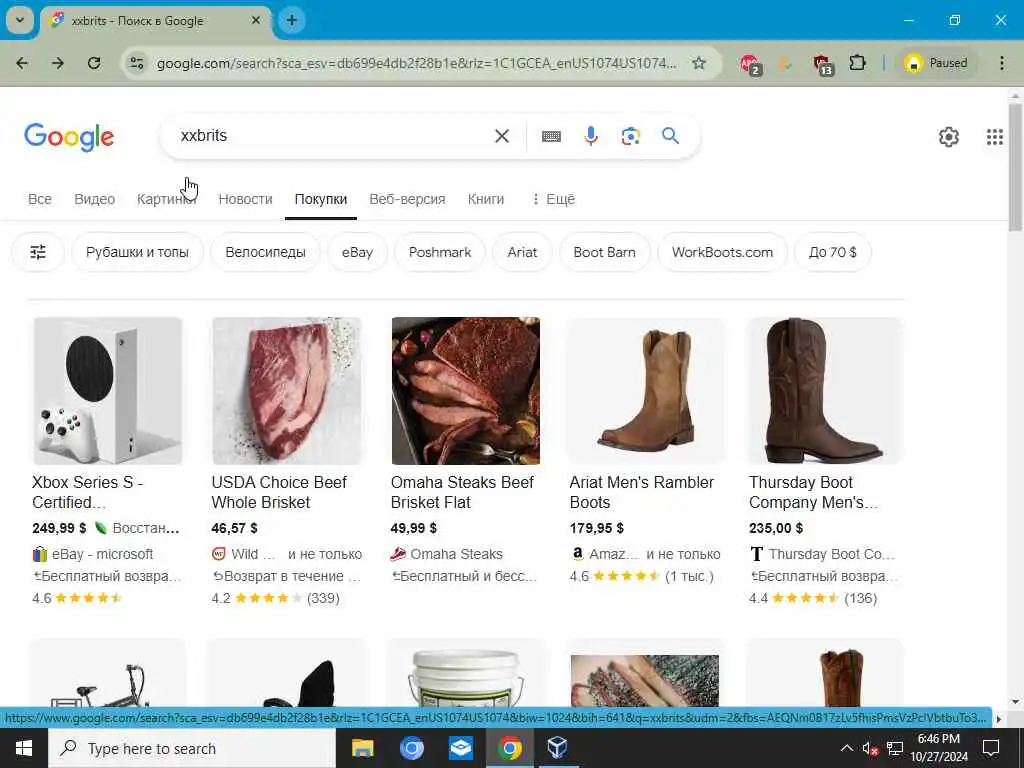Open the muted volume tray icon
The height and width of the screenshot is (768, 1024).
click(x=869, y=748)
